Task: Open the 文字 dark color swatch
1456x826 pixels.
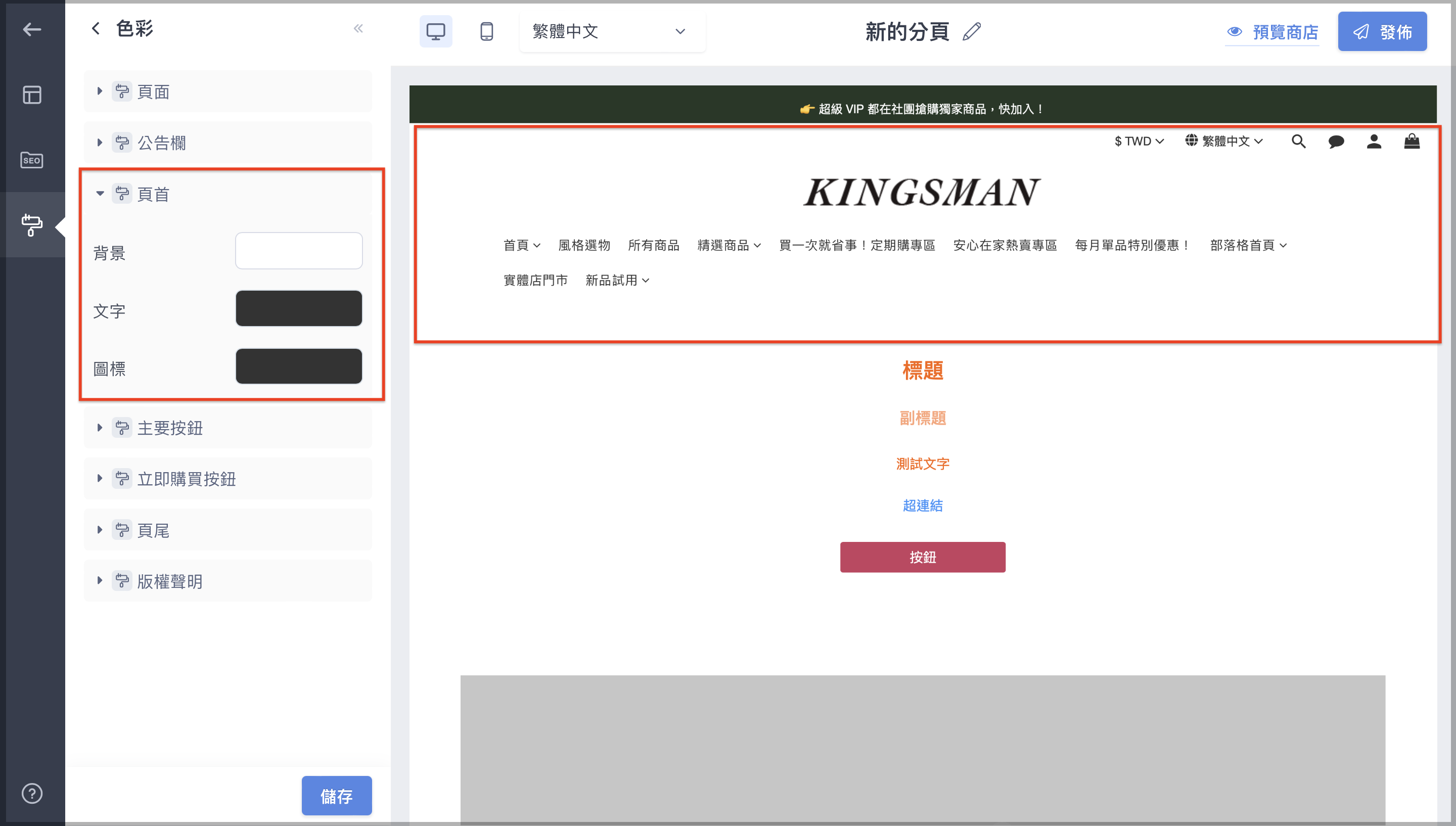Action: [x=299, y=309]
